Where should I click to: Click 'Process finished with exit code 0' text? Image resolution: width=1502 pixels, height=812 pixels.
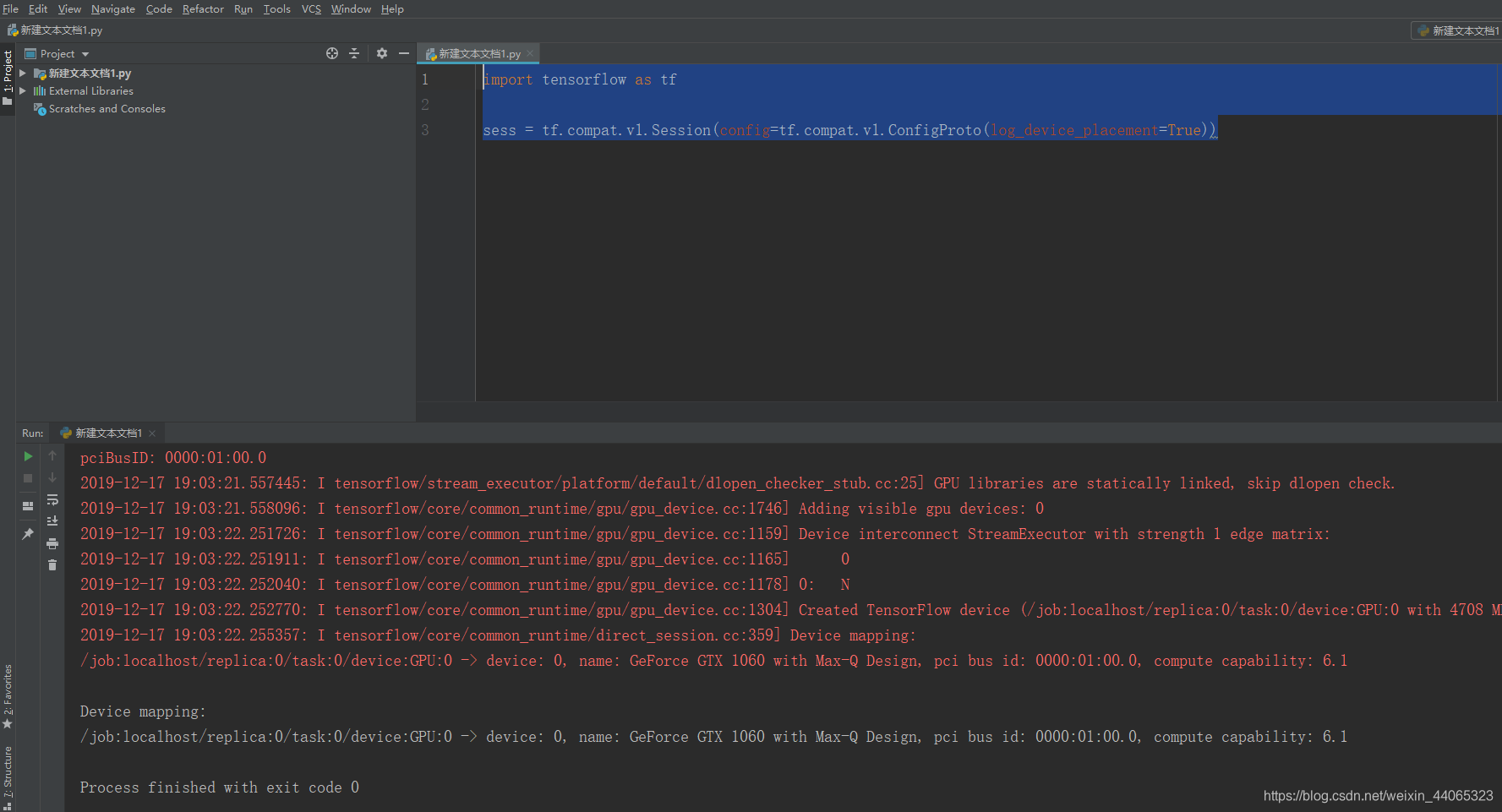coord(220,787)
